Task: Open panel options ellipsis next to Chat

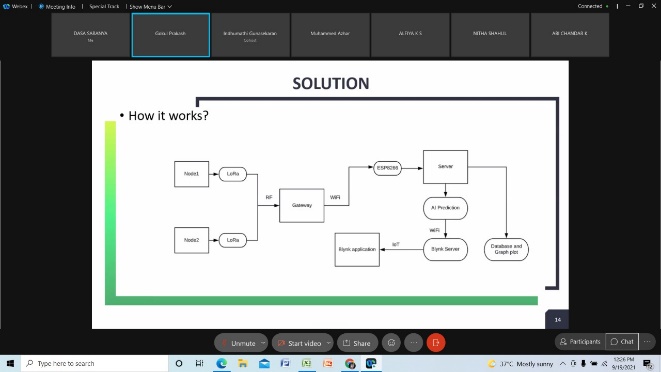Action: point(647,342)
